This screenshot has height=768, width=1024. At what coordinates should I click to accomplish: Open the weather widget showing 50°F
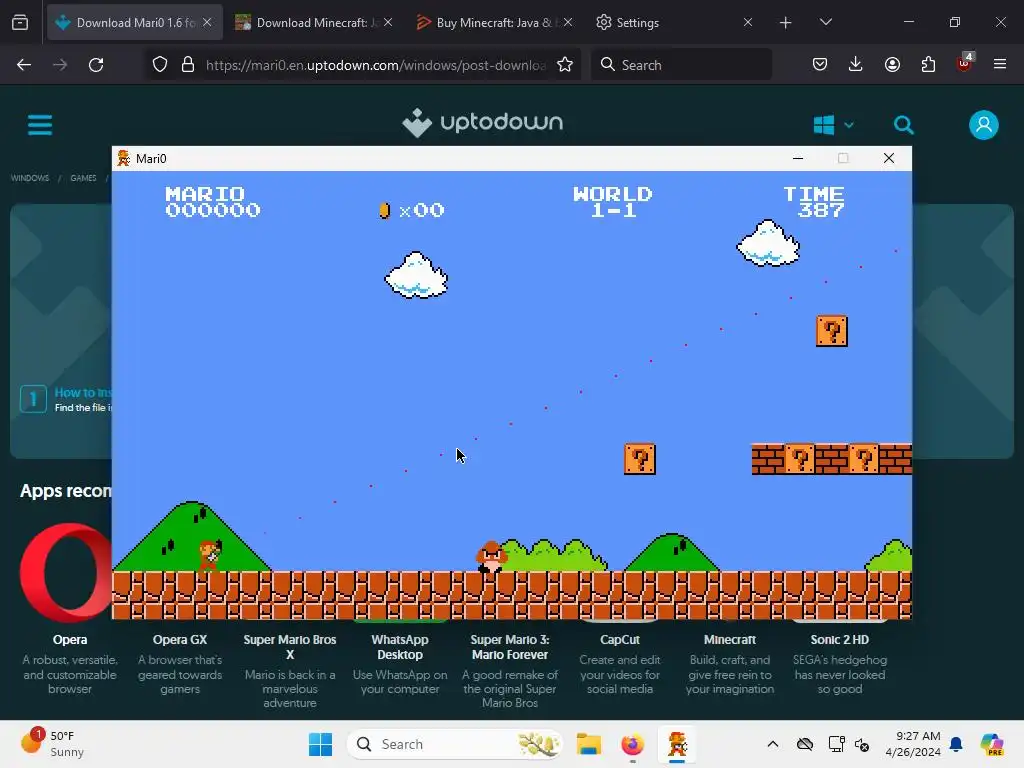54,744
